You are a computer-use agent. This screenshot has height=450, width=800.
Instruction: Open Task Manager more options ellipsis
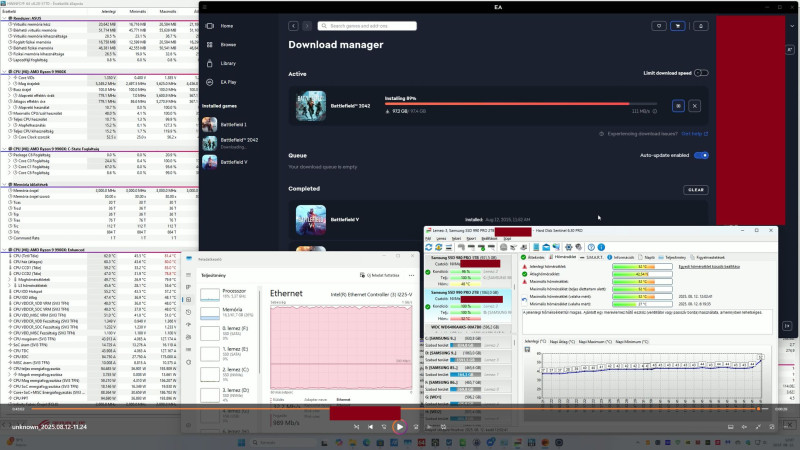[x=411, y=276]
